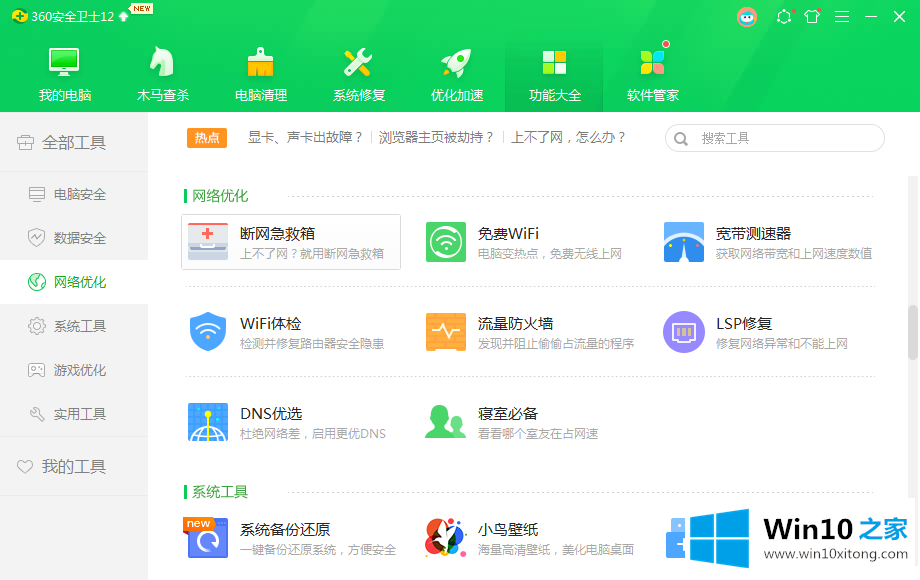Viewport: 920px width, 580px height.
Task: Open 我的工具 in sidebar
Action: [74, 466]
